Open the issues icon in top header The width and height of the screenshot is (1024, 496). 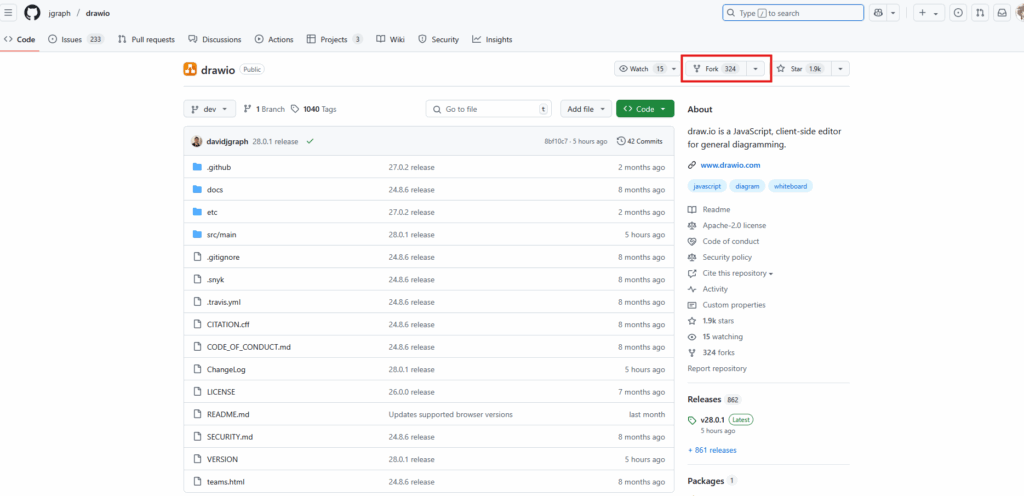tap(958, 13)
